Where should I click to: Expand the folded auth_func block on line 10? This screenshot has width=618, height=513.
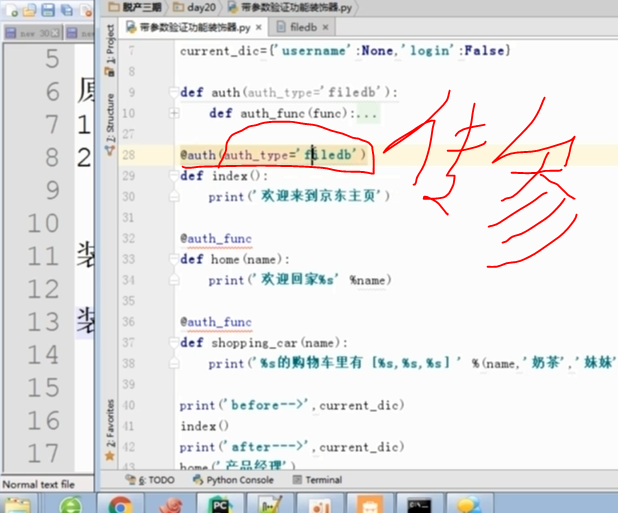coord(174,113)
